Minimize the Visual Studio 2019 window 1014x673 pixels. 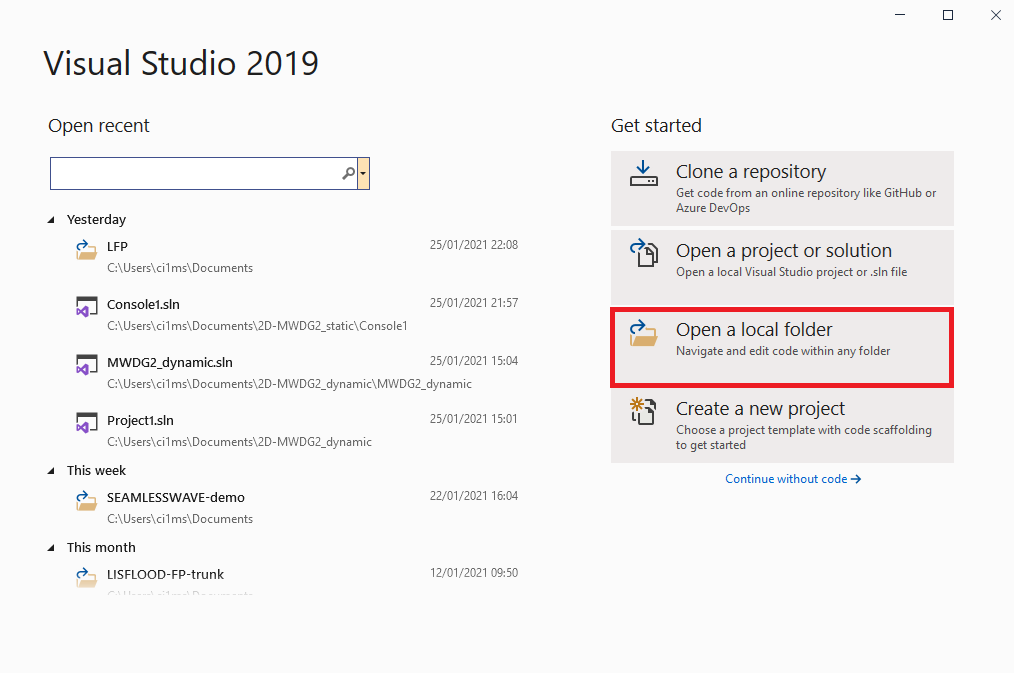click(900, 15)
